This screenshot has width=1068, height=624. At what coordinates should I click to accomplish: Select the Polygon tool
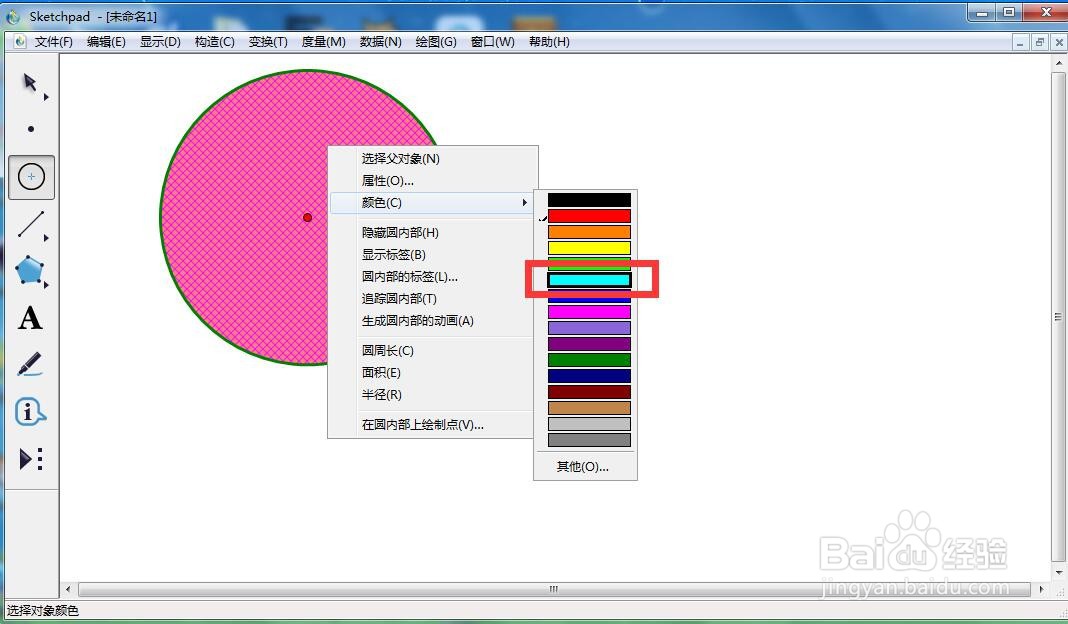pos(29,270)
